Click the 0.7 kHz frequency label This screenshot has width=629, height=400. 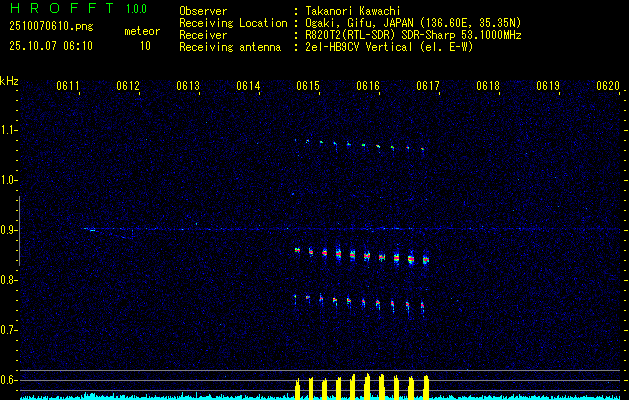tap(8, 330)
